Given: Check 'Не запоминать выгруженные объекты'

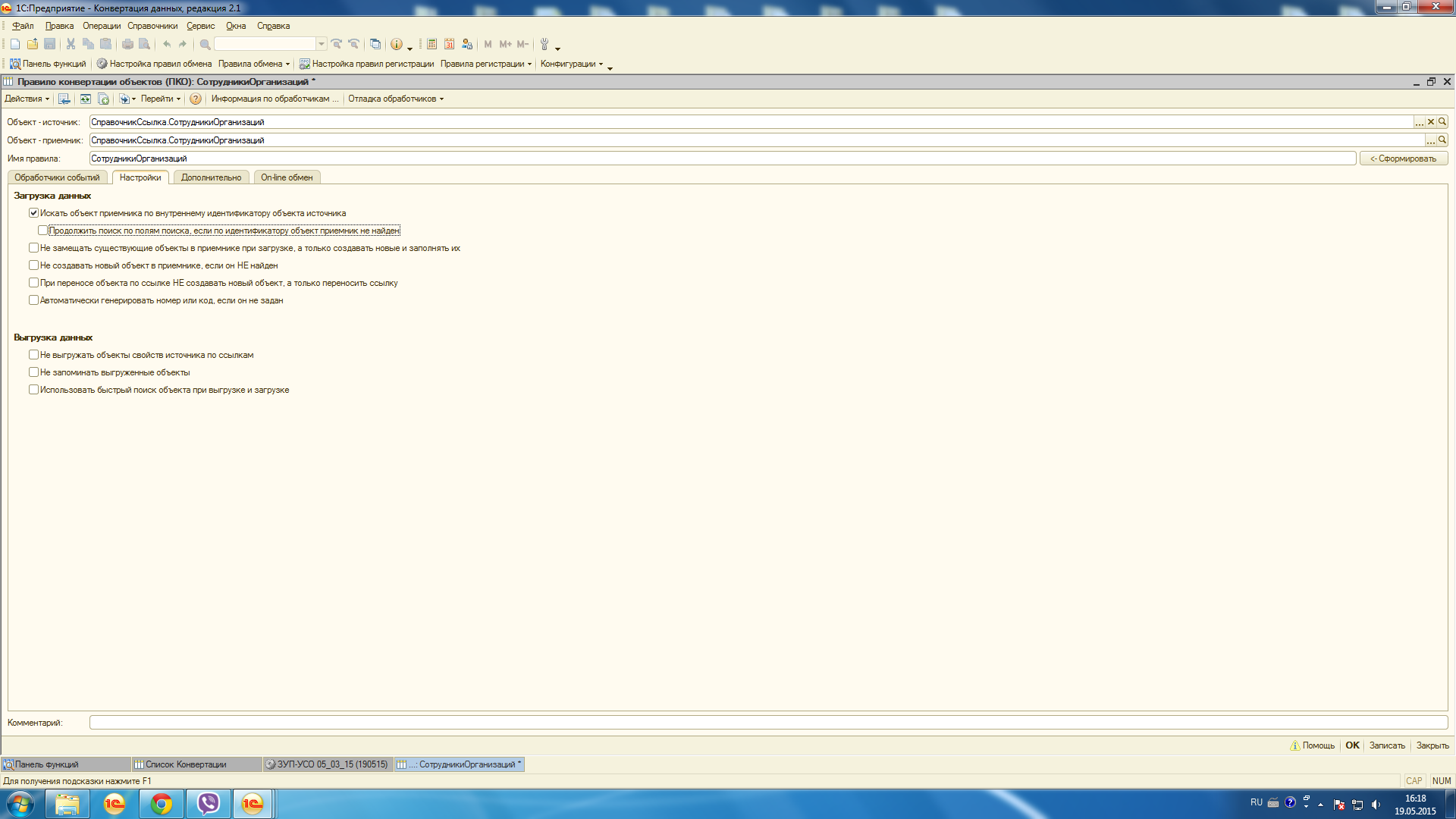Looking at the screenshot, I should click(x=33, y=372).
